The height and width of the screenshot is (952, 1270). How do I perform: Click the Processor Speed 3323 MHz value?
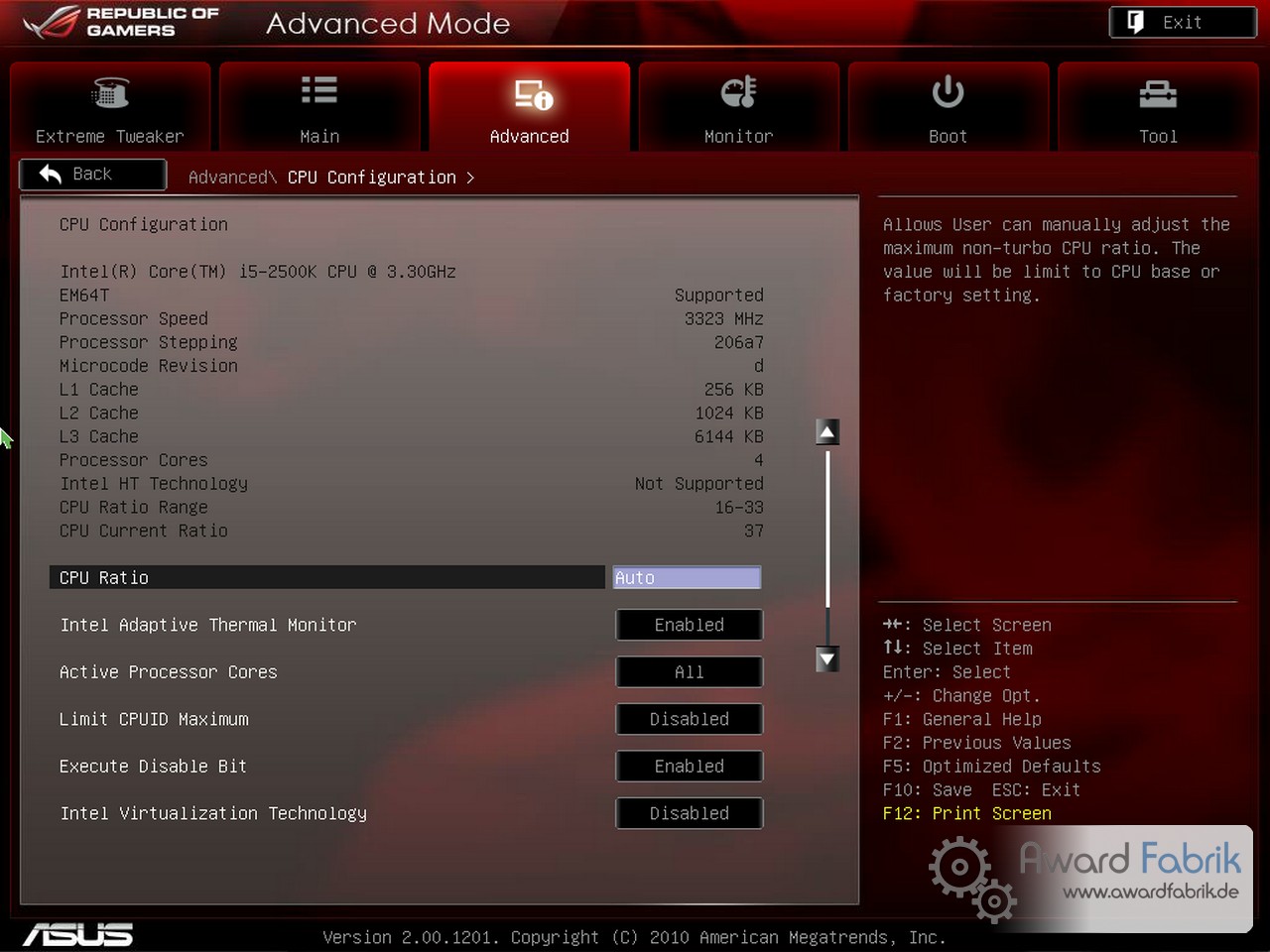coord(723,318)
